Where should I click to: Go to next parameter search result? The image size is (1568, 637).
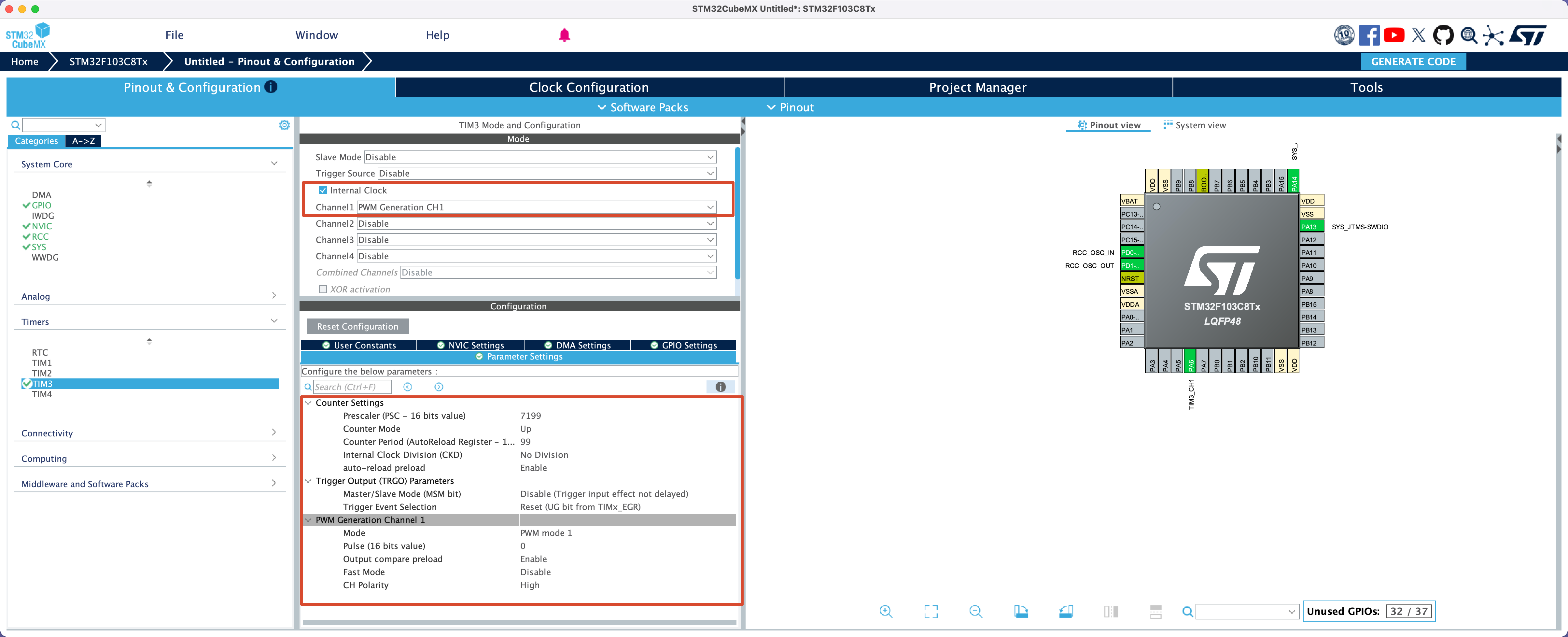coord(439,387)
